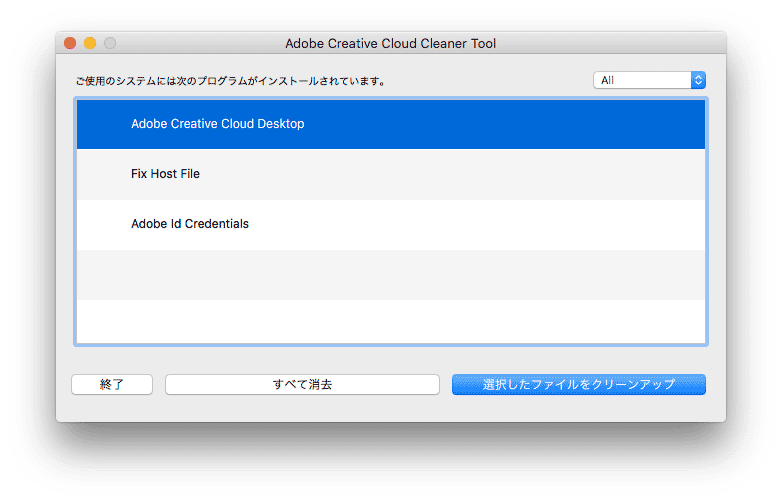Close the Cleaner Tool window
The height and width of the screenshot is (502, 782).
click(x=70, y=43)
